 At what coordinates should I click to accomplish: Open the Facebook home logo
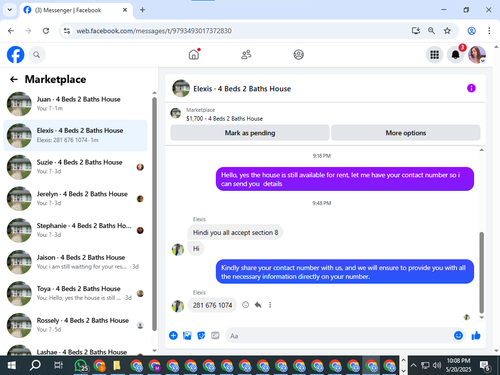16,55
